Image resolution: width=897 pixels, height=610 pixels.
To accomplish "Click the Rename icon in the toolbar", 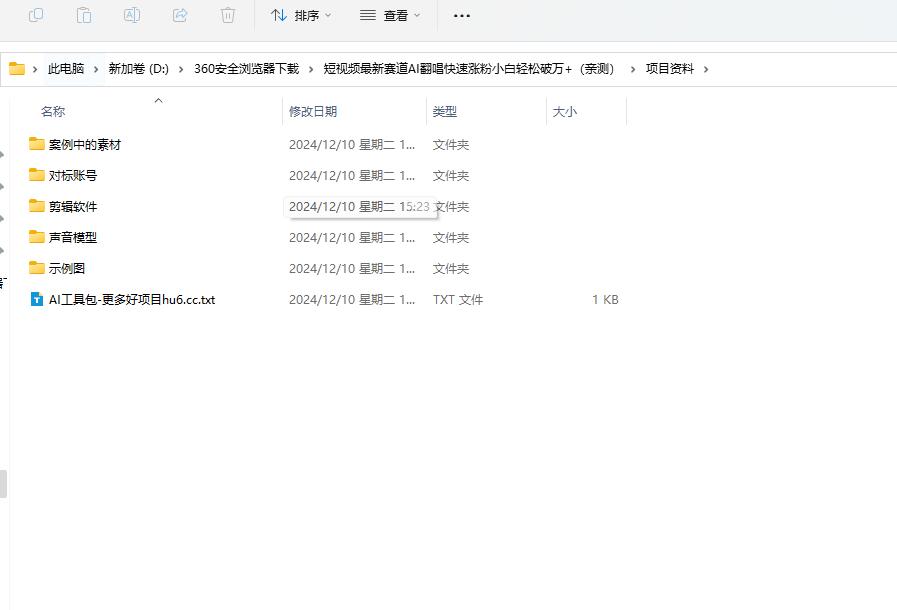I will 132,15.
